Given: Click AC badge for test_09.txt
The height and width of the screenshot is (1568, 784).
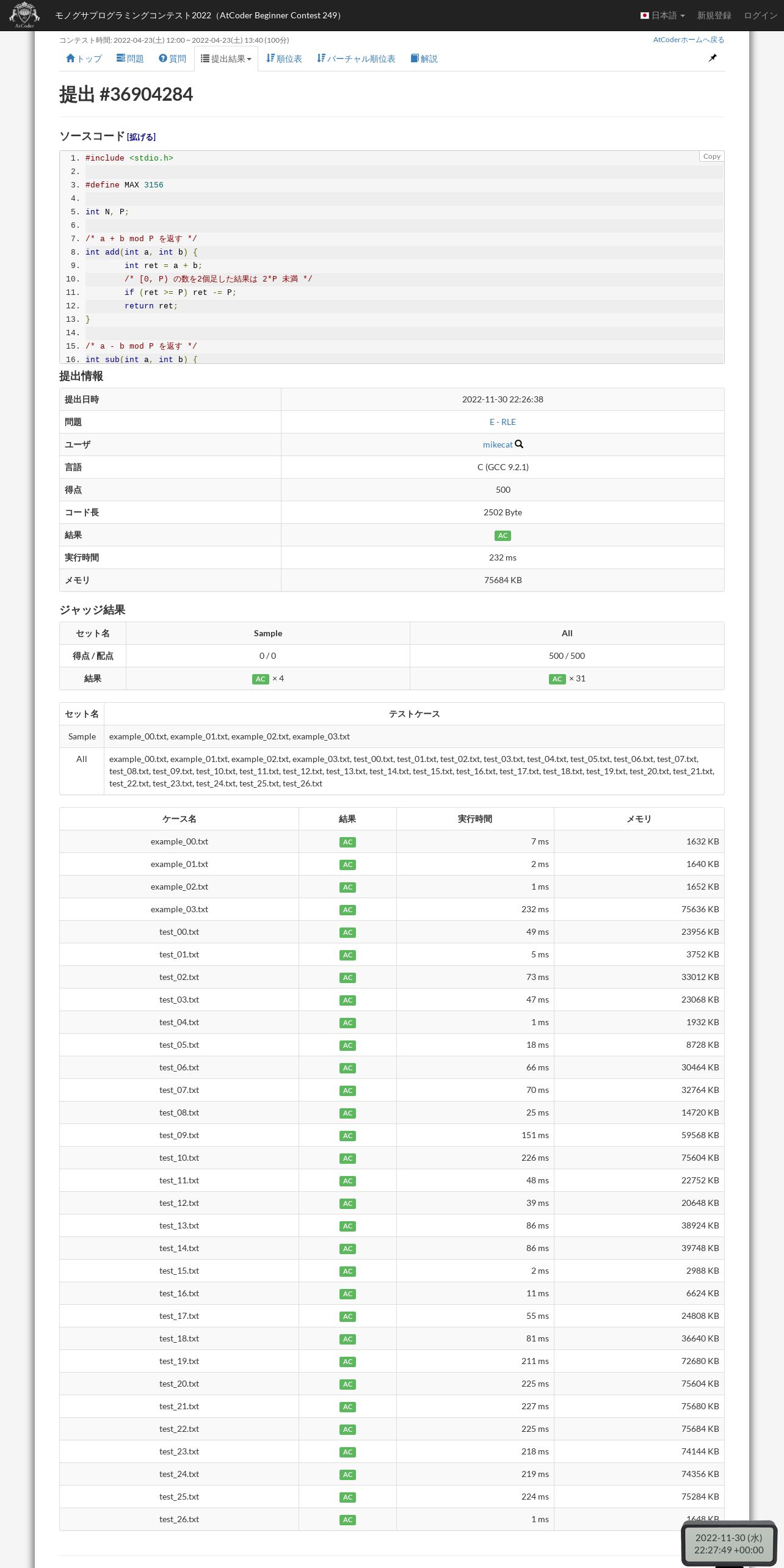Looking at the screenshot, I should point(347,1136).
